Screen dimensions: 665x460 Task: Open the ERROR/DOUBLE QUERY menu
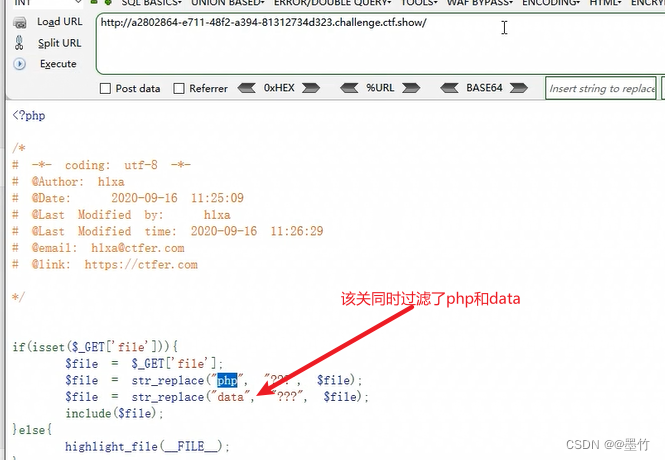coord(332,3)
